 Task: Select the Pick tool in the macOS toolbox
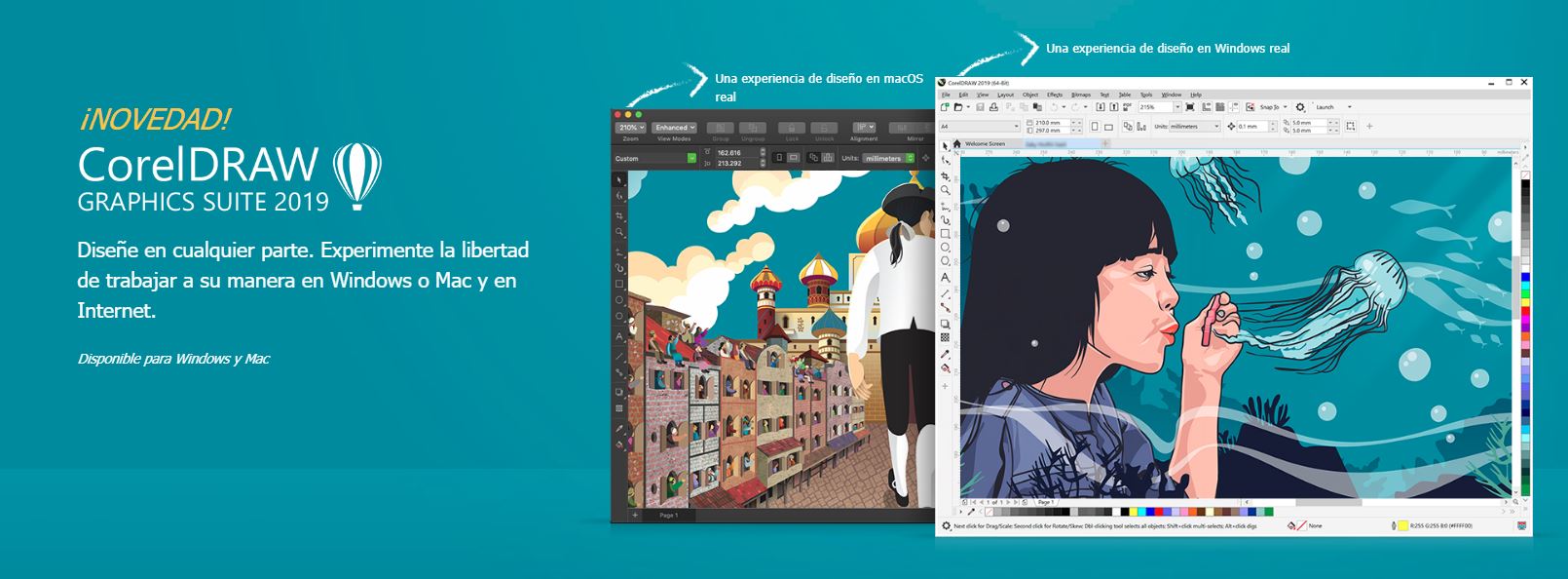click(619, 180)
